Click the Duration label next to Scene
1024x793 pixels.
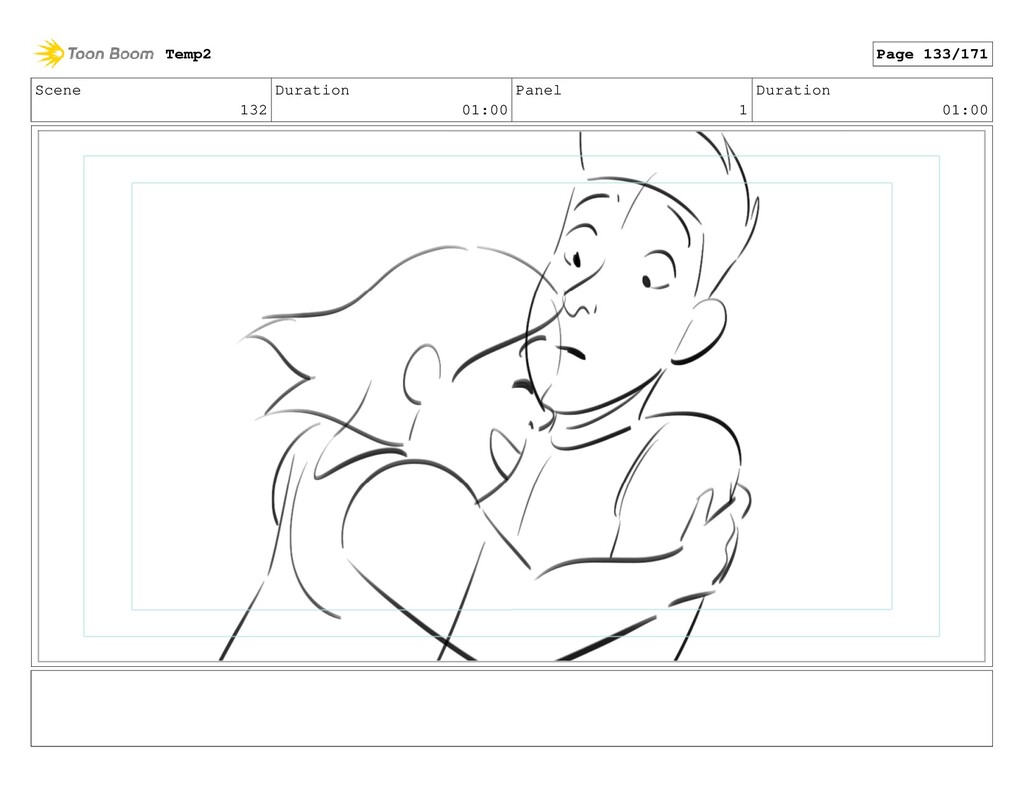(312, 90)
